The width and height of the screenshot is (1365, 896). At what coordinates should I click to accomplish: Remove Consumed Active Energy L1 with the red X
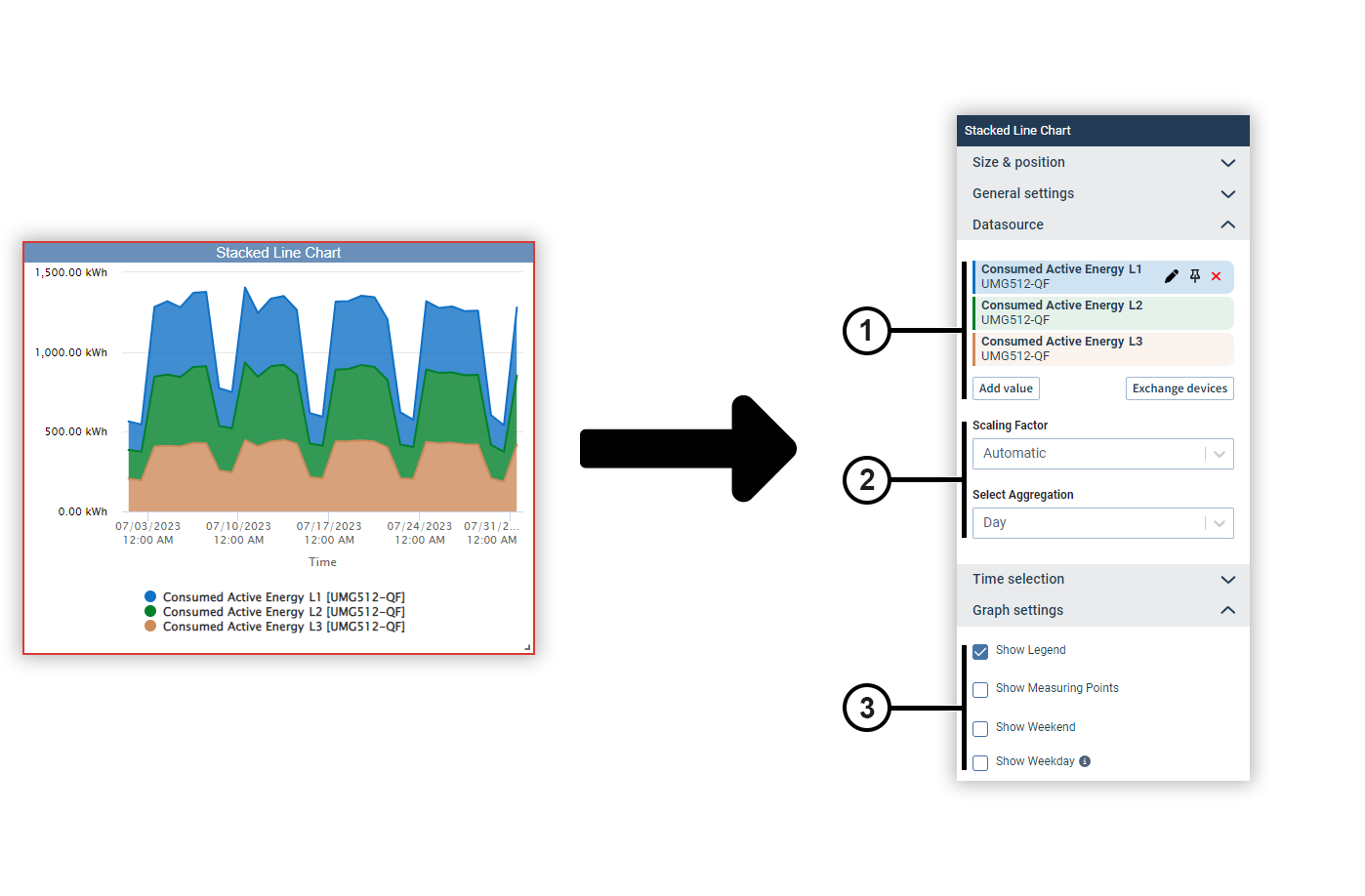click(x=1217, y=276)
